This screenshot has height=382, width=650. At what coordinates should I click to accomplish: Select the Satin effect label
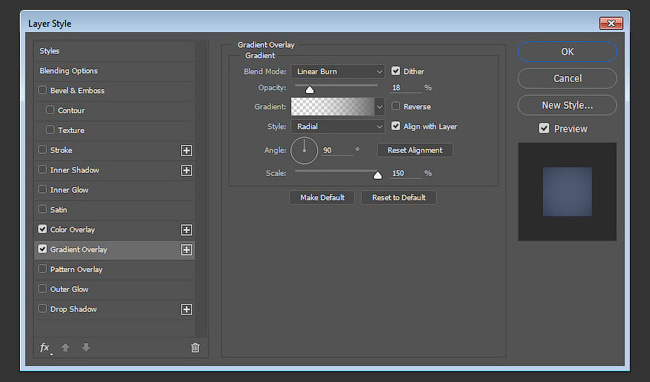click(58, 210)
